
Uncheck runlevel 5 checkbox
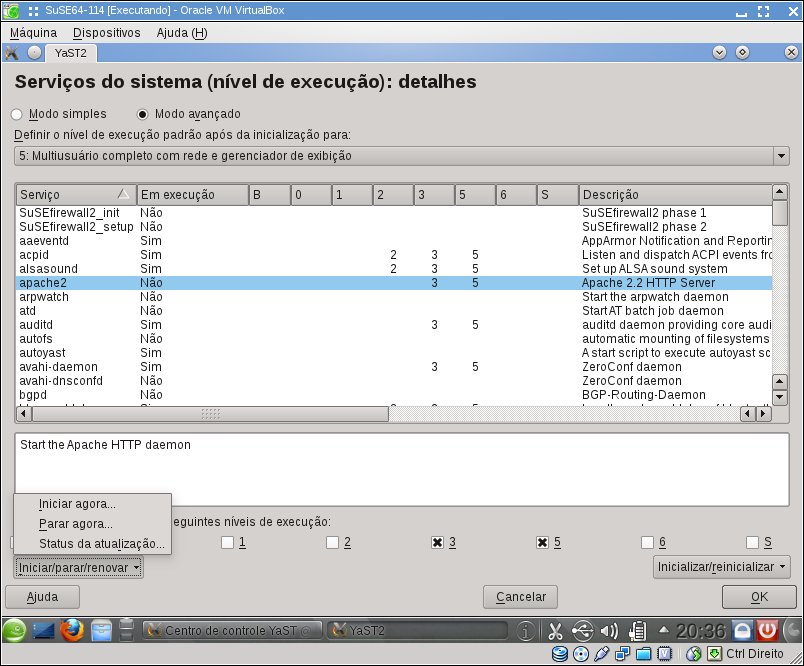coord(542,542)
